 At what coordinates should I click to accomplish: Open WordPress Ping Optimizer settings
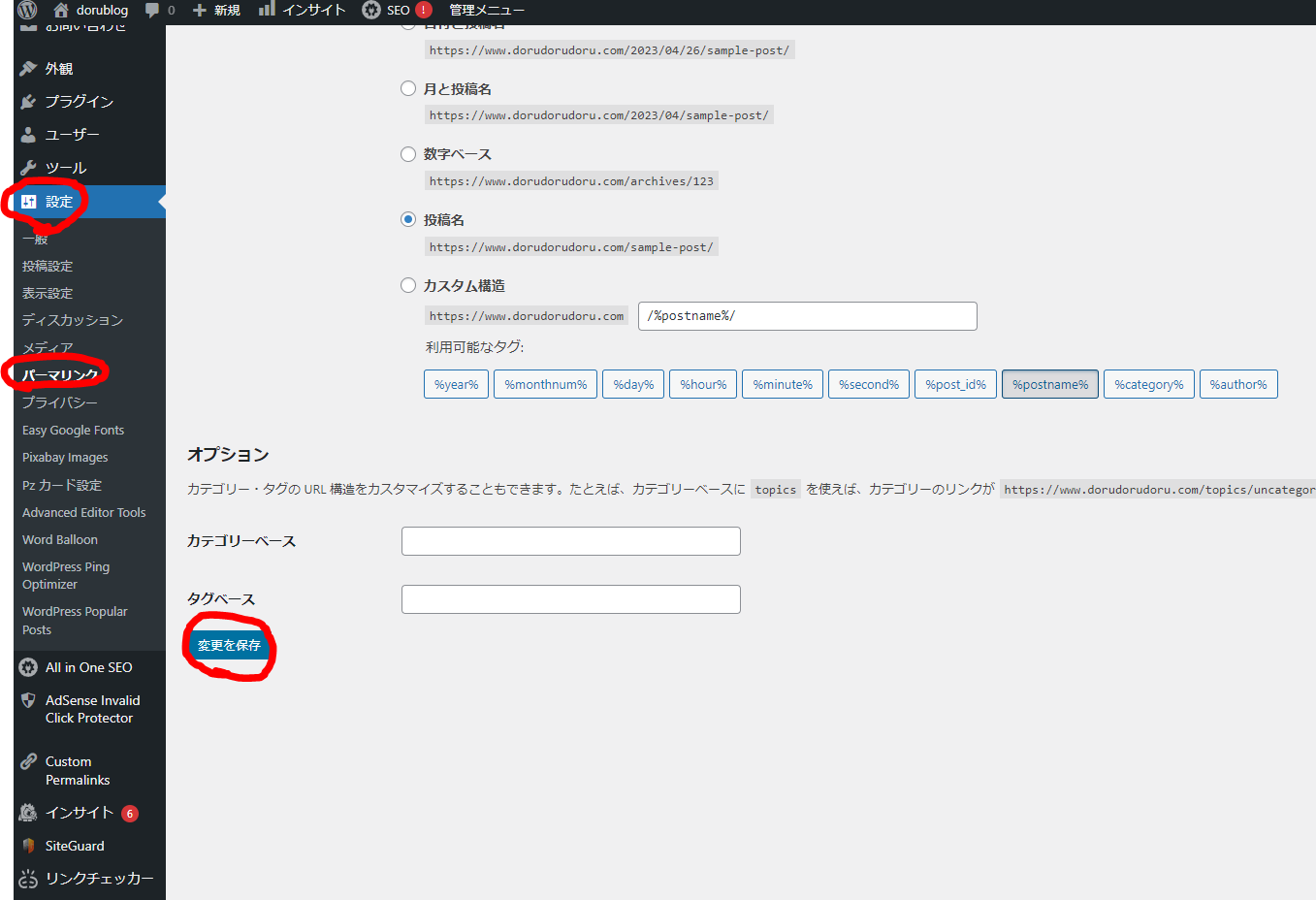[66, 575]
